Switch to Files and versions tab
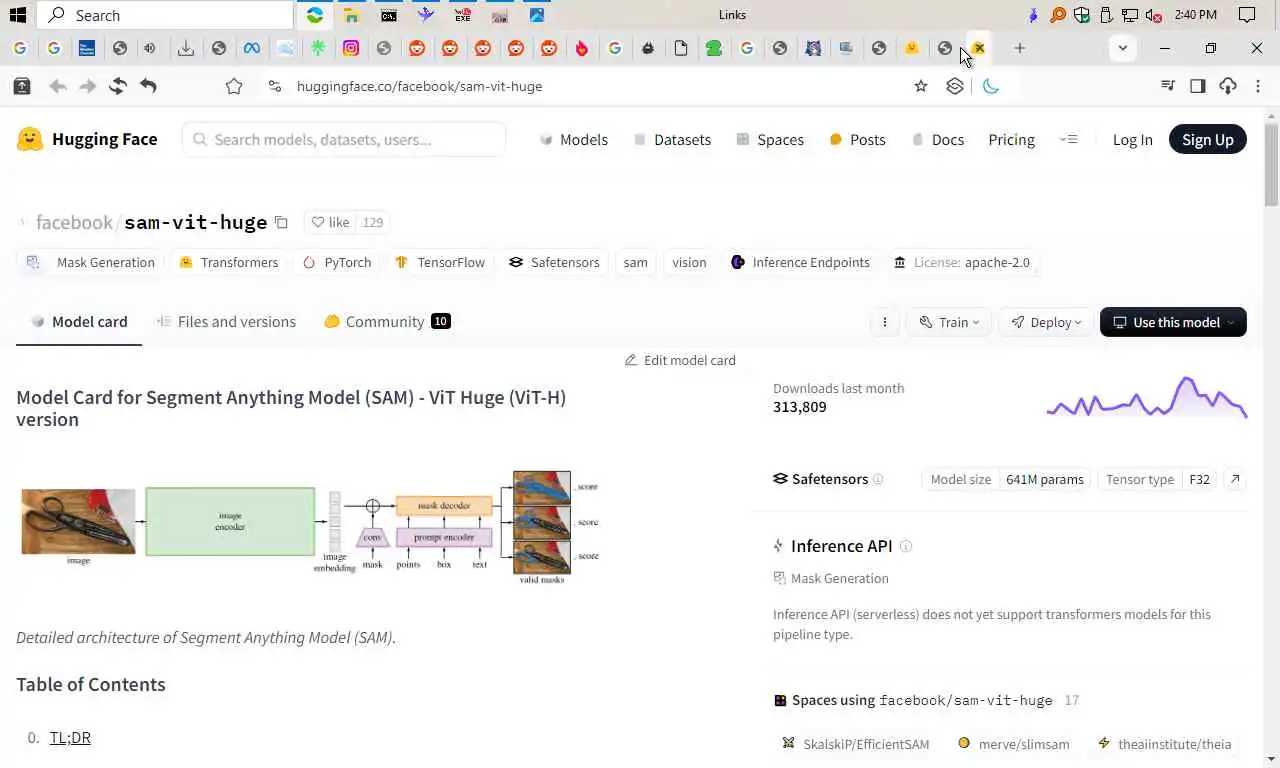This screenshot has height=768, width=1280. (x=227, y=322)
